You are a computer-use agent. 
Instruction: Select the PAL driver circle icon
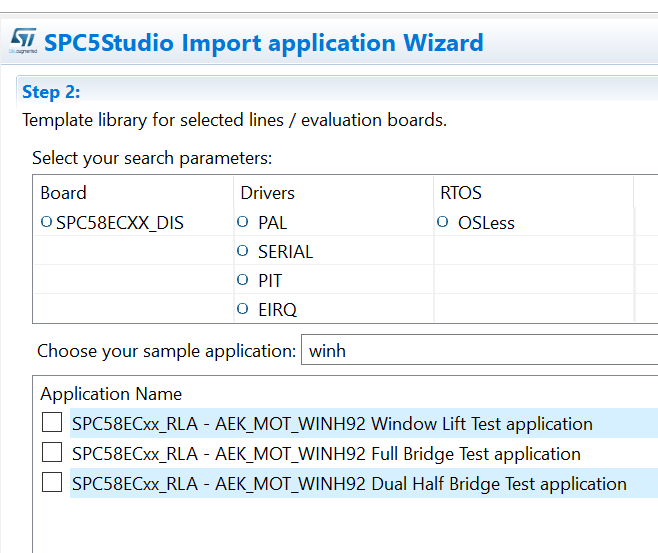(243, 222)
